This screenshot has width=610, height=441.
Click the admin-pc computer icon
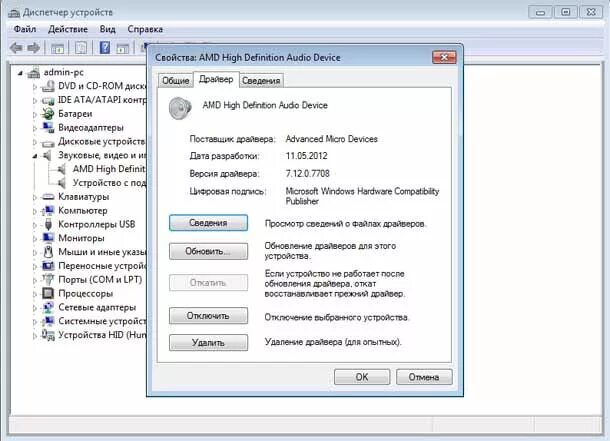(x=34, y=72)
